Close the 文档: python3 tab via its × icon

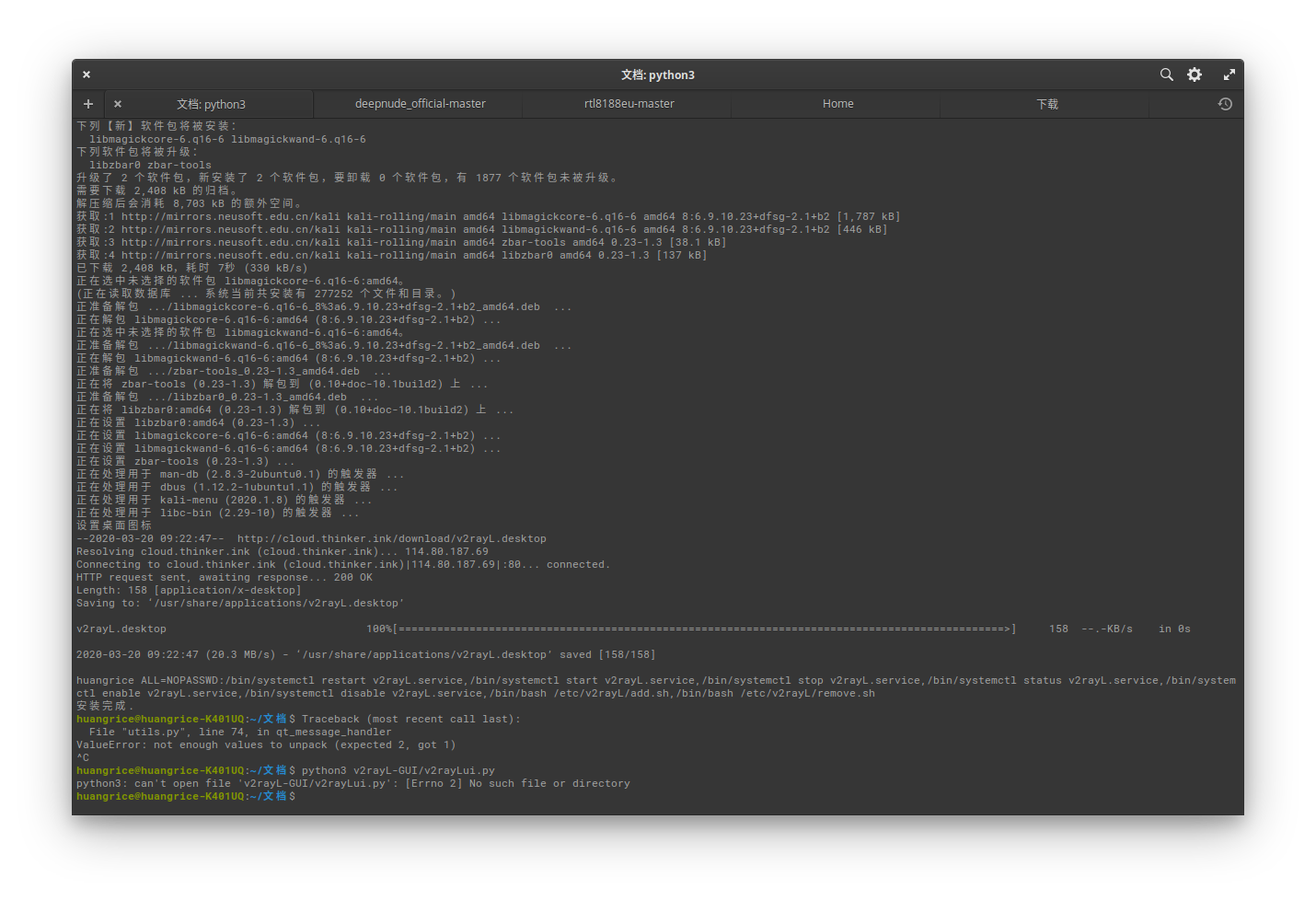[117, 104]
